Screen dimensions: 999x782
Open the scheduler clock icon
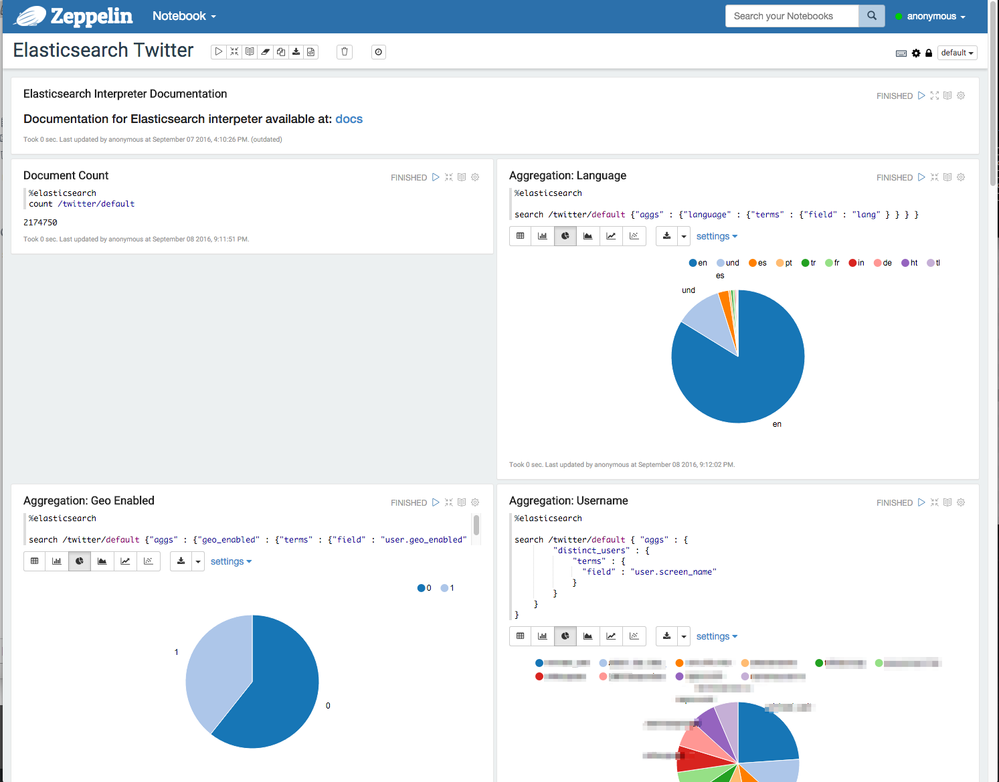point(378,52)
